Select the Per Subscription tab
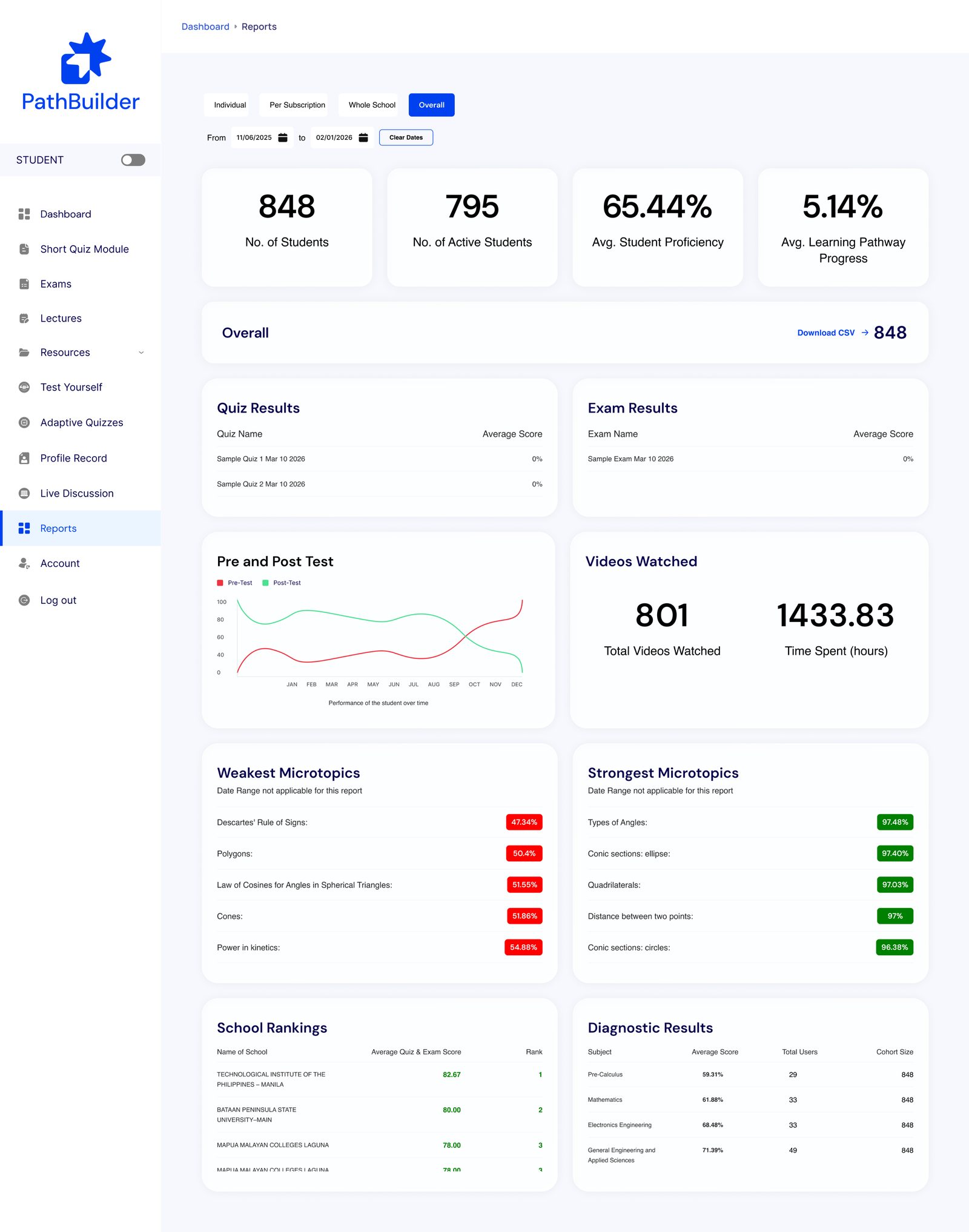969x1232 pixels. [297, 105]
